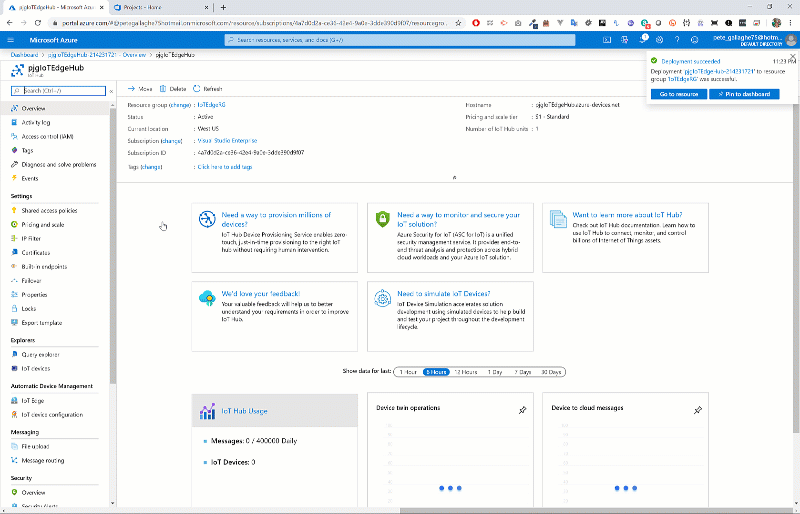800x514 pixels.
Task: Close the Deployment succeeded notification
Action: pos(792,56)
